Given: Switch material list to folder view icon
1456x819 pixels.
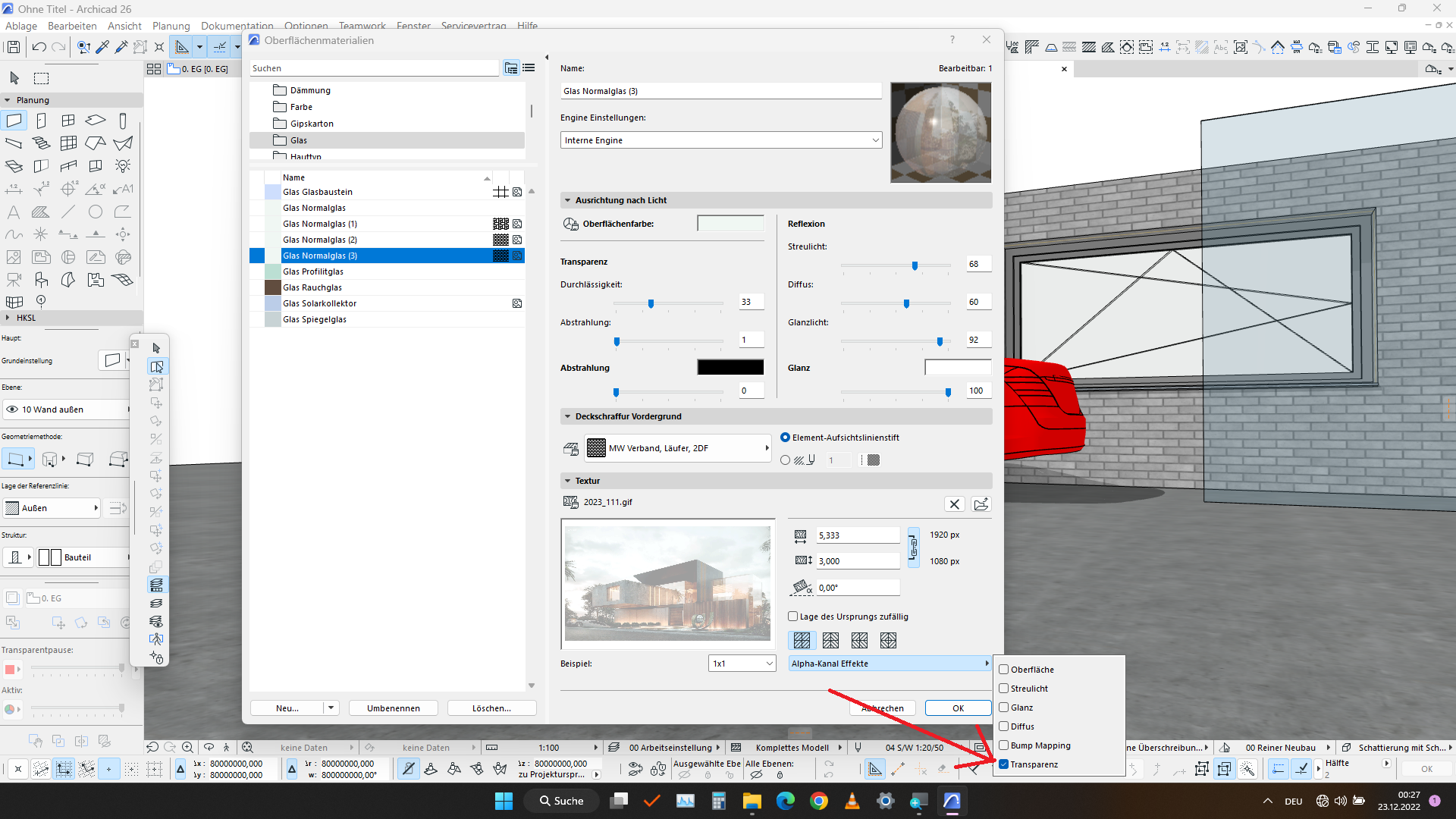Looking at the screenshot, I should (512, 68).
